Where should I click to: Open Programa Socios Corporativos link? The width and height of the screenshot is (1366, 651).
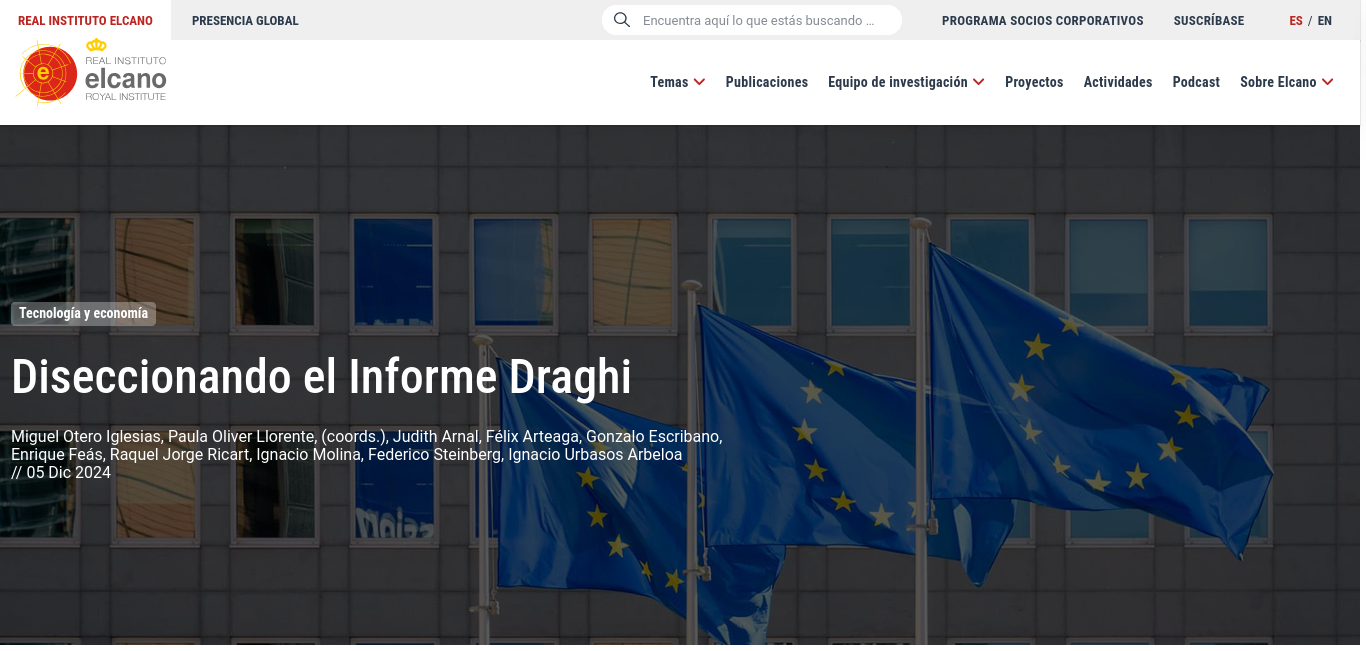tap(1043, 20)
